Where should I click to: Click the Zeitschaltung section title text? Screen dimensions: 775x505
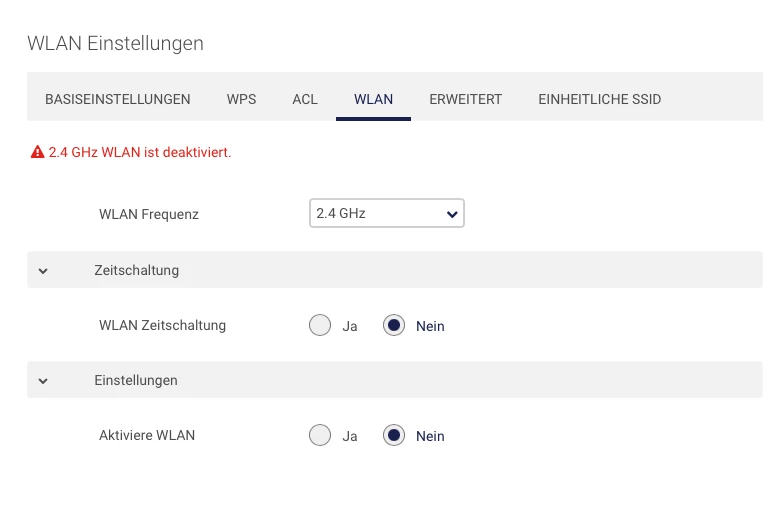[x=136, y=270]
